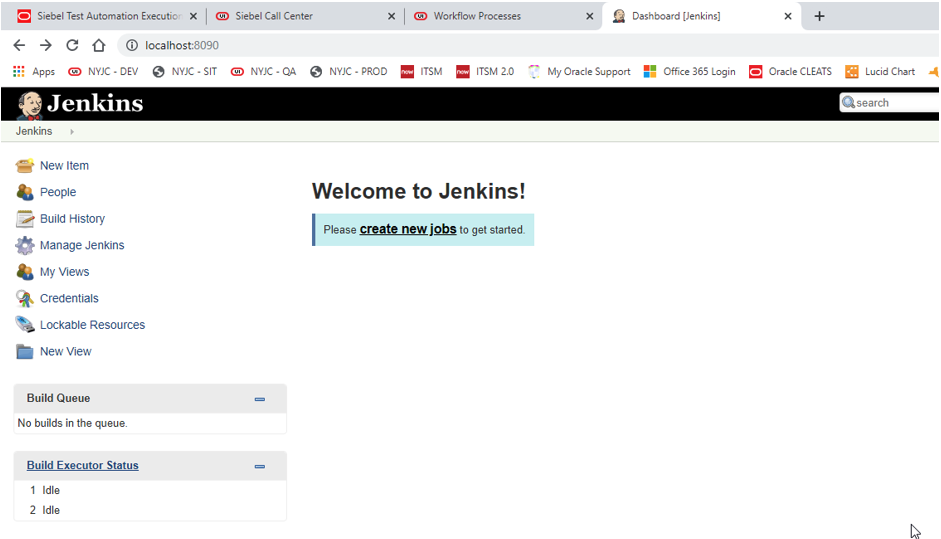
Task: Open the New Item link
Action: [64, 166]
